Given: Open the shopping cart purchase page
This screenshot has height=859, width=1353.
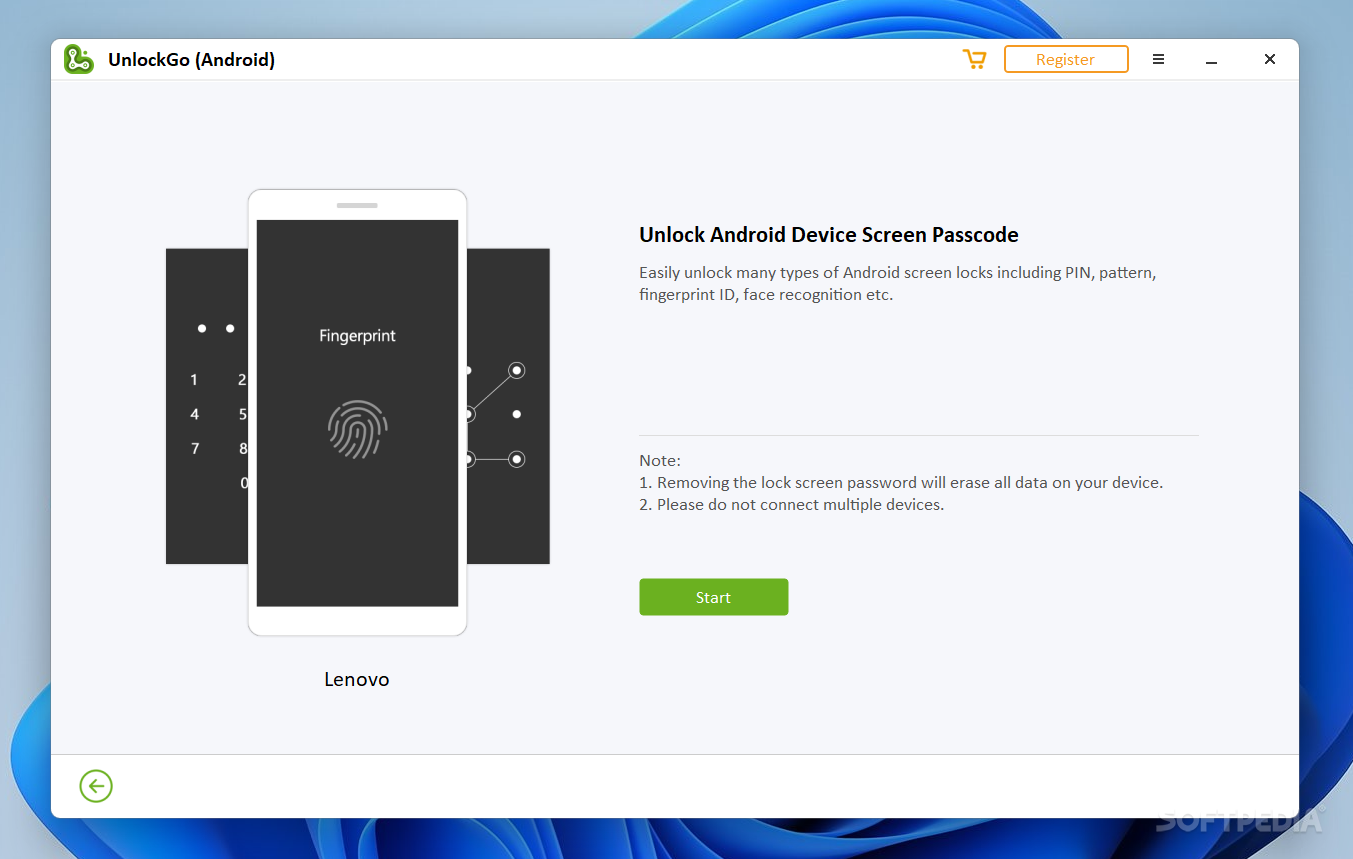Looking at the screenshot, I should pos(973,59).
